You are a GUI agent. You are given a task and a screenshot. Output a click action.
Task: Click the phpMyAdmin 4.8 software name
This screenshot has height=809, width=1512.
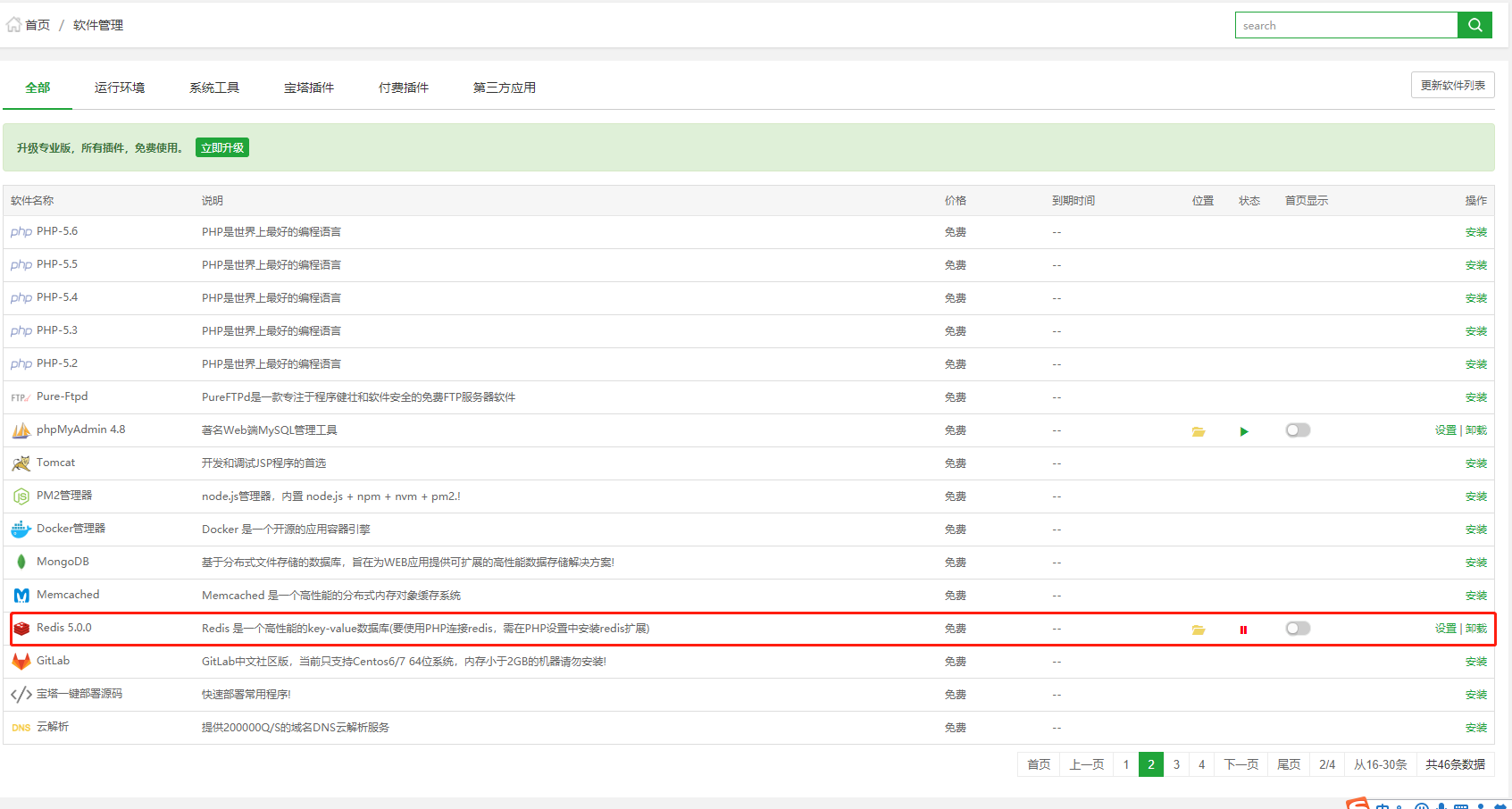81,430
